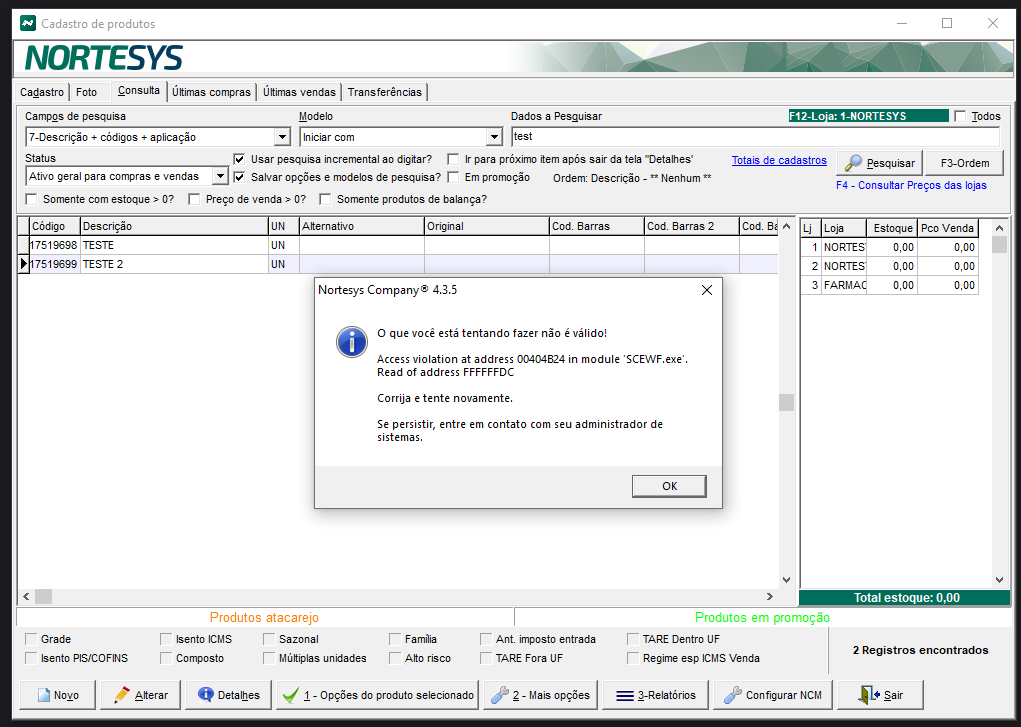
Task: Enable the Todos checkbox
Action: tap(960, 117)
